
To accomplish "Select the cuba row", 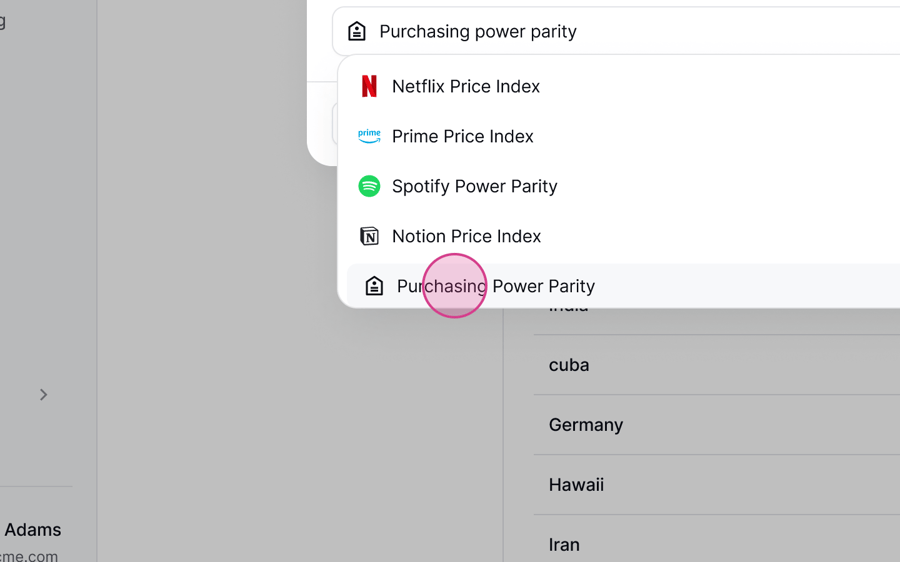I will 717,365.
